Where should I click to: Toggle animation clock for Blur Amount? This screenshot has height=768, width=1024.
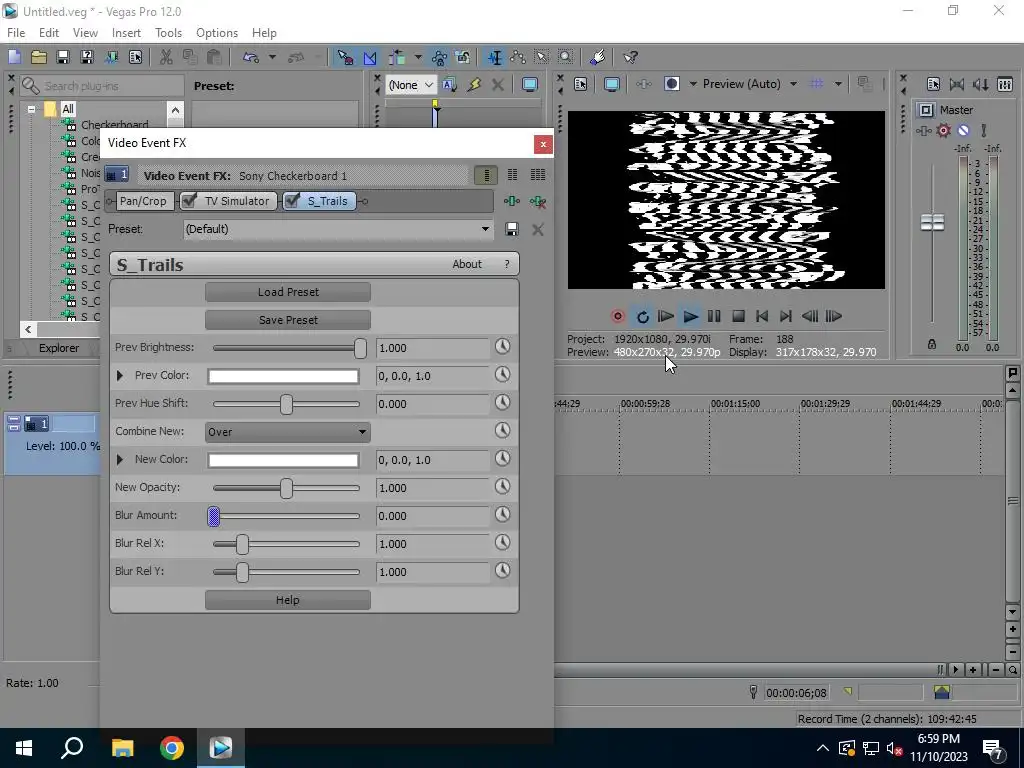[x=502, y=515]
